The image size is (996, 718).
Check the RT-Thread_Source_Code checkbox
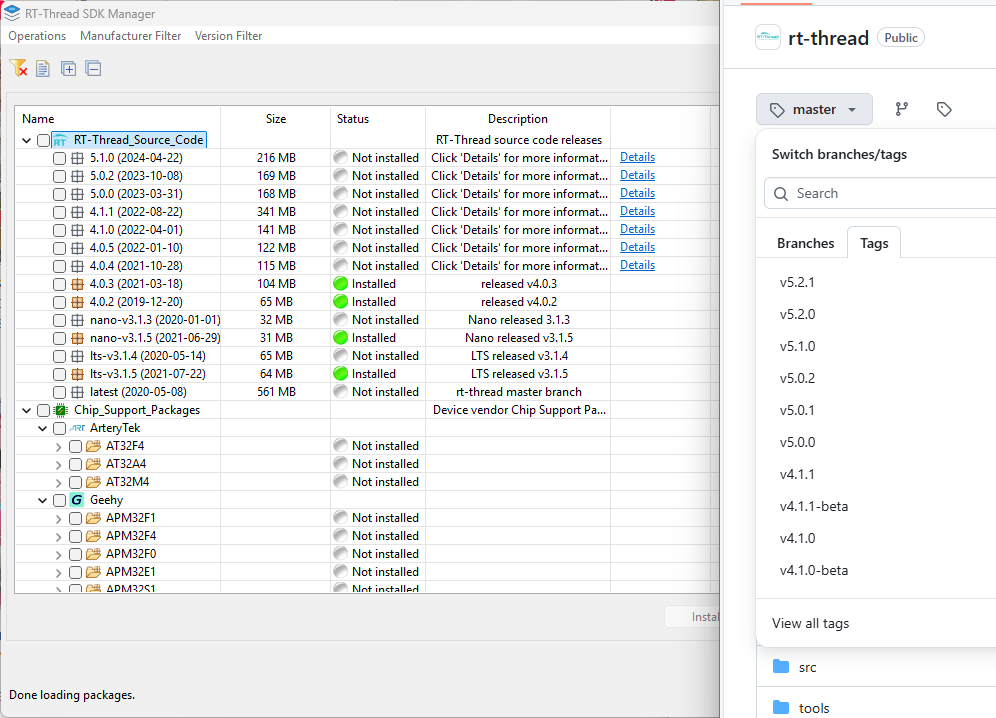pos(43,140)
